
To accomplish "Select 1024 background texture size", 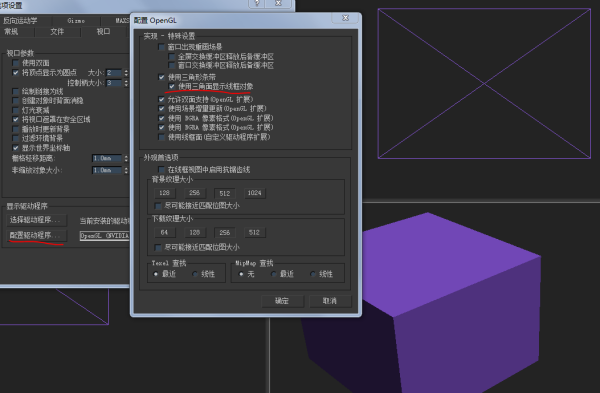I will 254,193.
